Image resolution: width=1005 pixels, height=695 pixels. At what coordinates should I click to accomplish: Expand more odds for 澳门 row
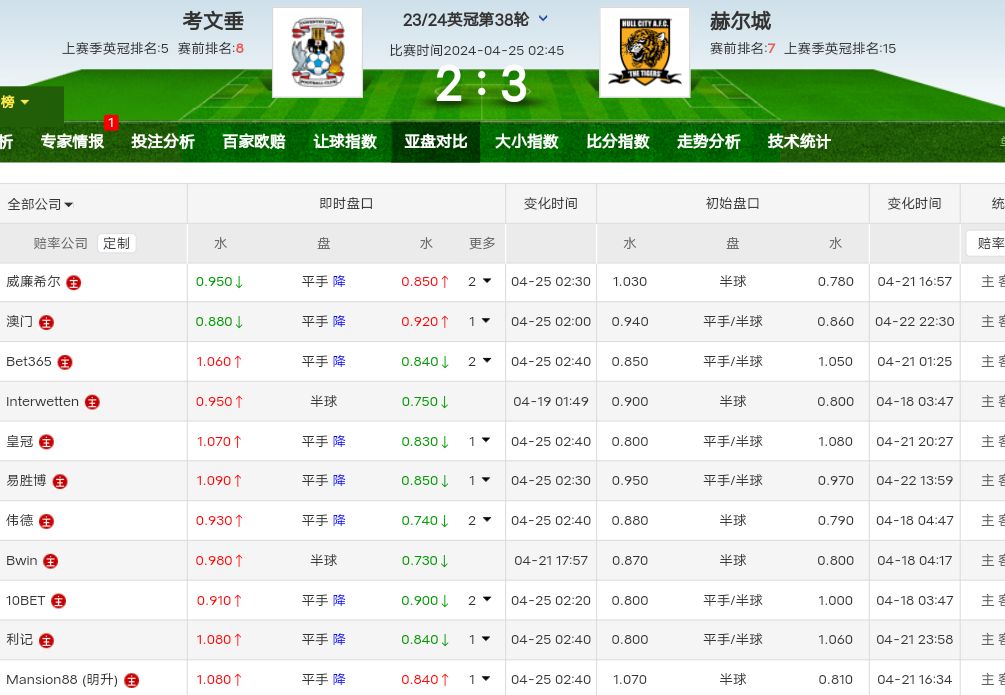click(480, 322)
